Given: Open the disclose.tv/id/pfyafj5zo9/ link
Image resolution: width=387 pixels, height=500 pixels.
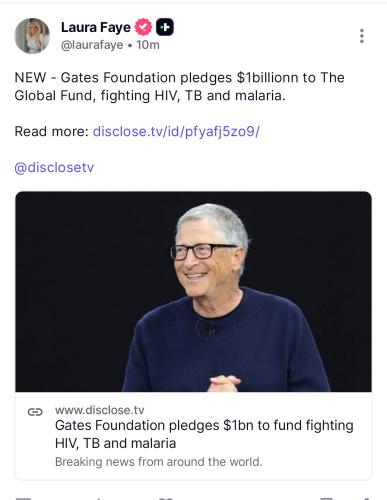Looking at the screenshot, I should coord(176,131).
